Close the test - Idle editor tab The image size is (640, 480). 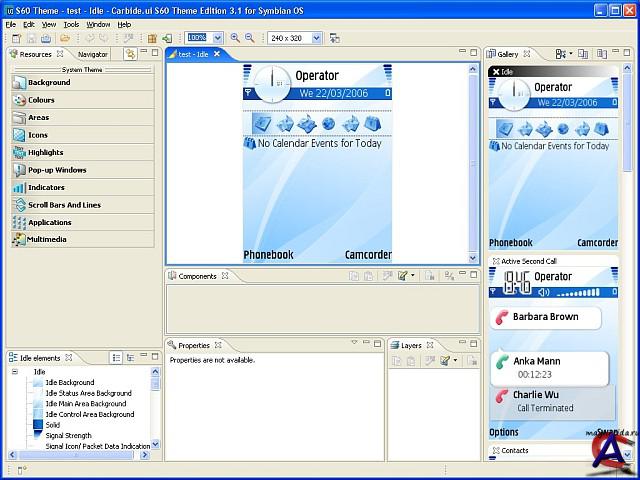(x=217, y=54)
